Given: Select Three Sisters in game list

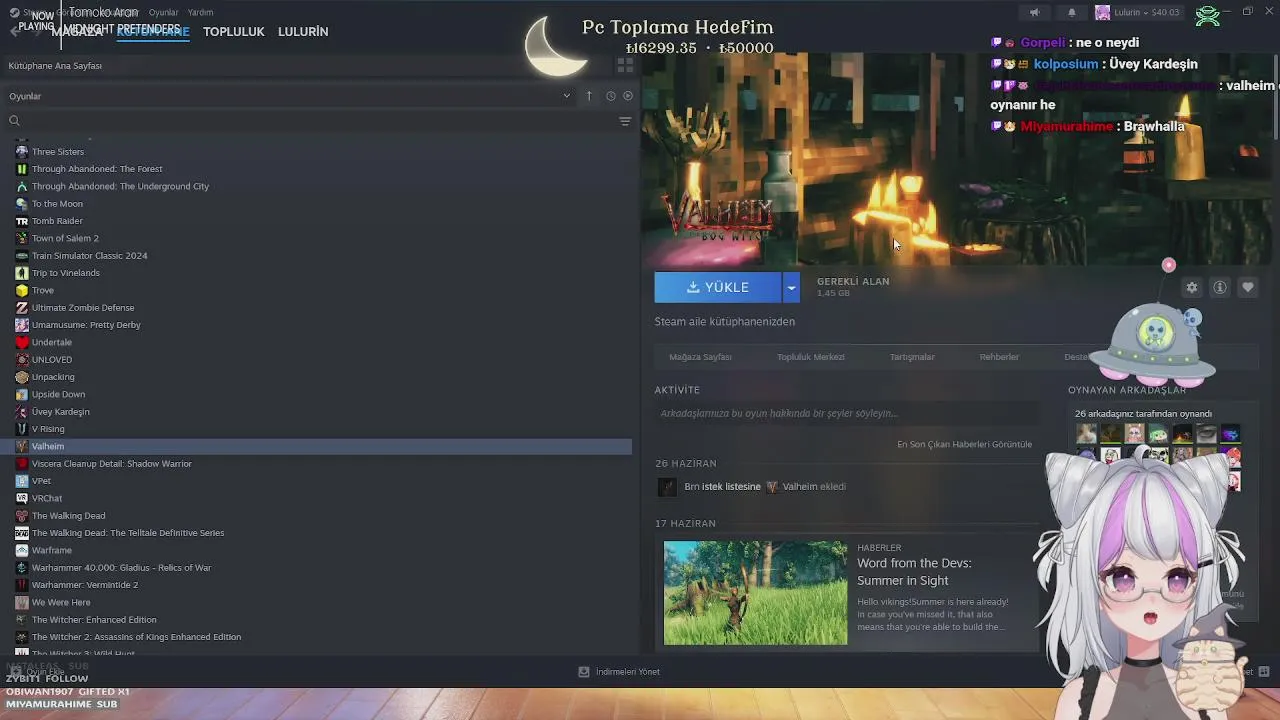Looking at the screenshot, I should pos(58,152).
